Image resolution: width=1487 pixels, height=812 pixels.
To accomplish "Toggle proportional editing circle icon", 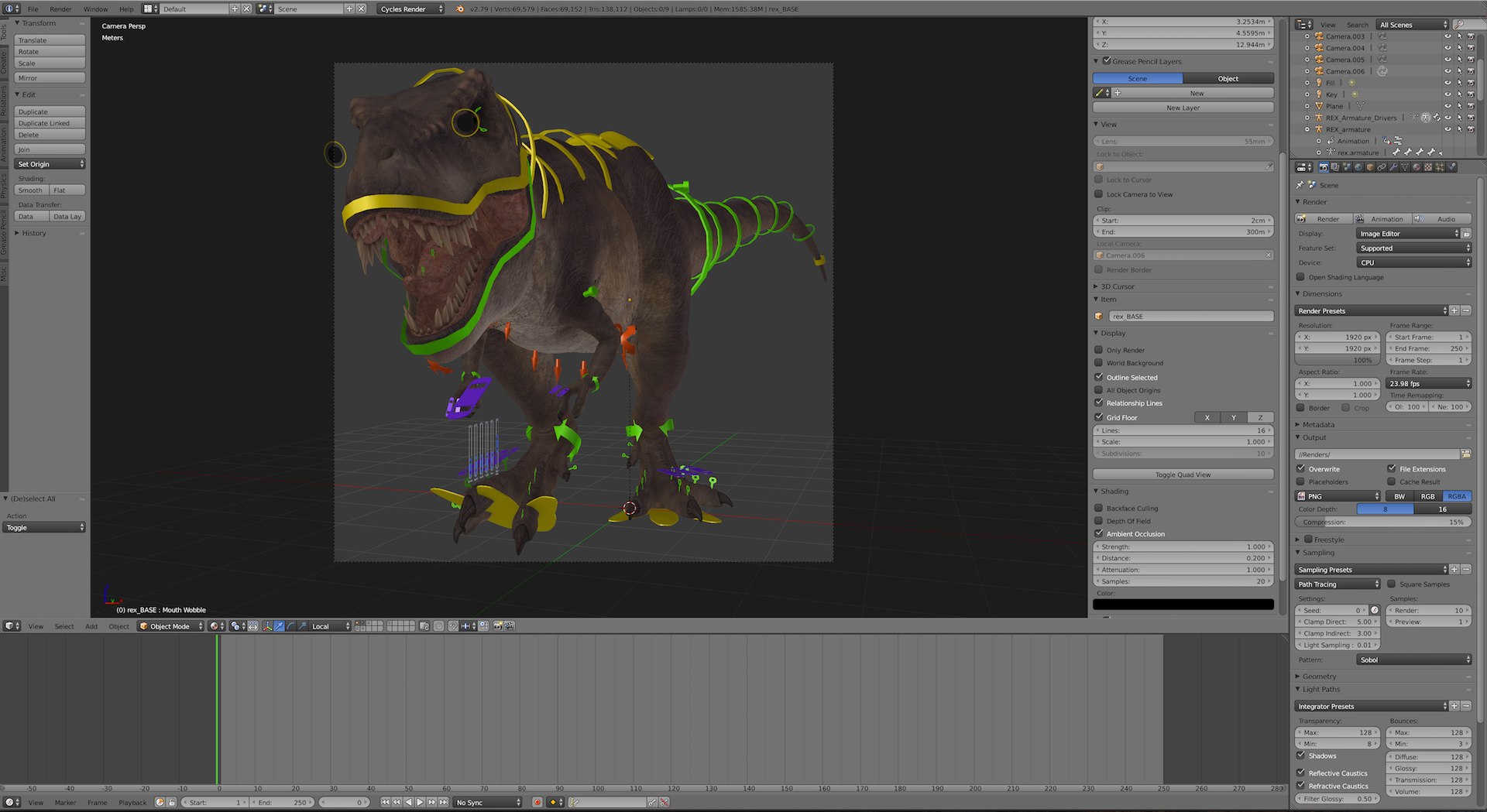I will (438, 626).
